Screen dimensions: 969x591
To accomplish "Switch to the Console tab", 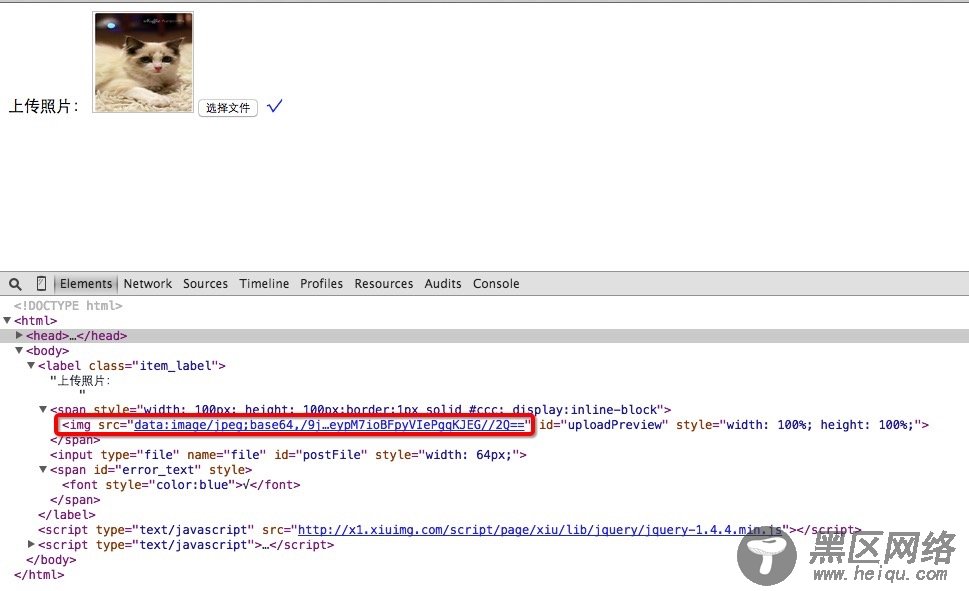I will point(496,284).
